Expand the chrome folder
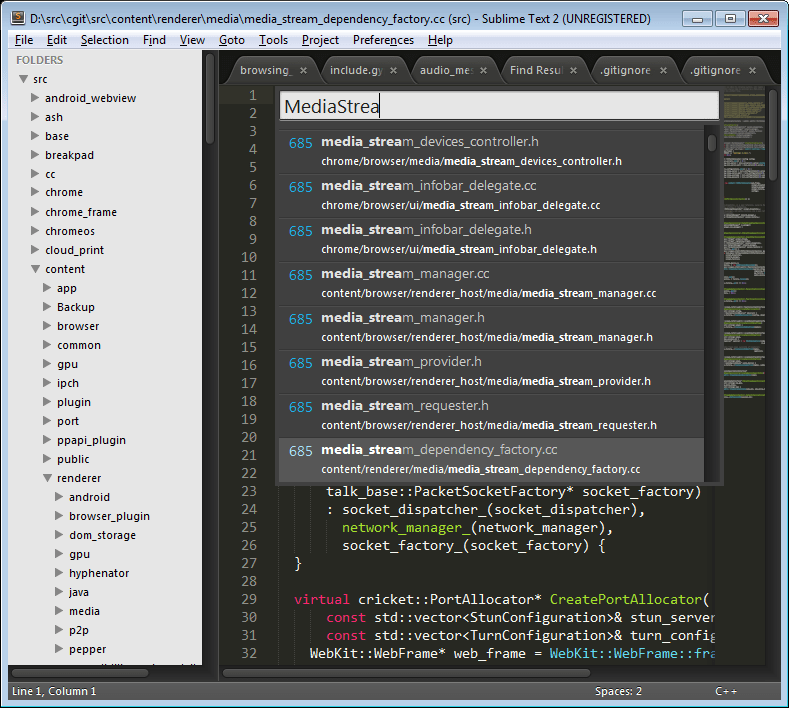Screen dimensions: 789x708 (x=35, y=192)
